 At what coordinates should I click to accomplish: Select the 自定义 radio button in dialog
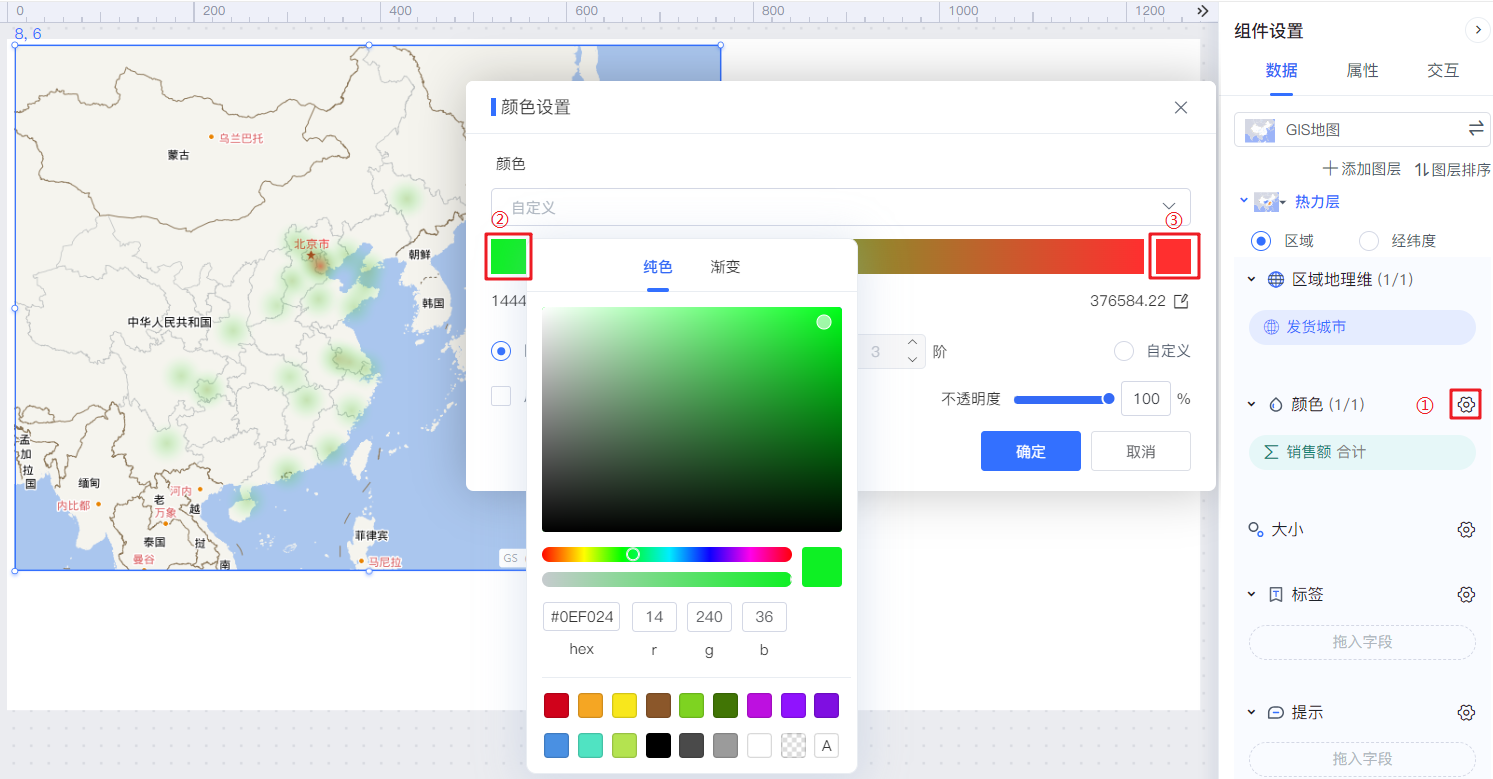[1124, 351]
